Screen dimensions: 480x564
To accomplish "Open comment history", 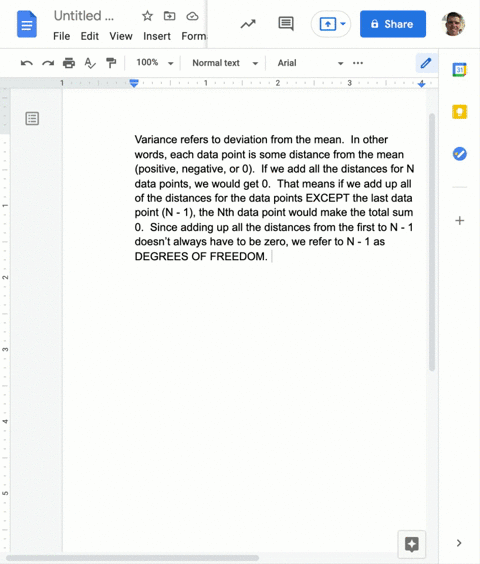I will [286, 24].
